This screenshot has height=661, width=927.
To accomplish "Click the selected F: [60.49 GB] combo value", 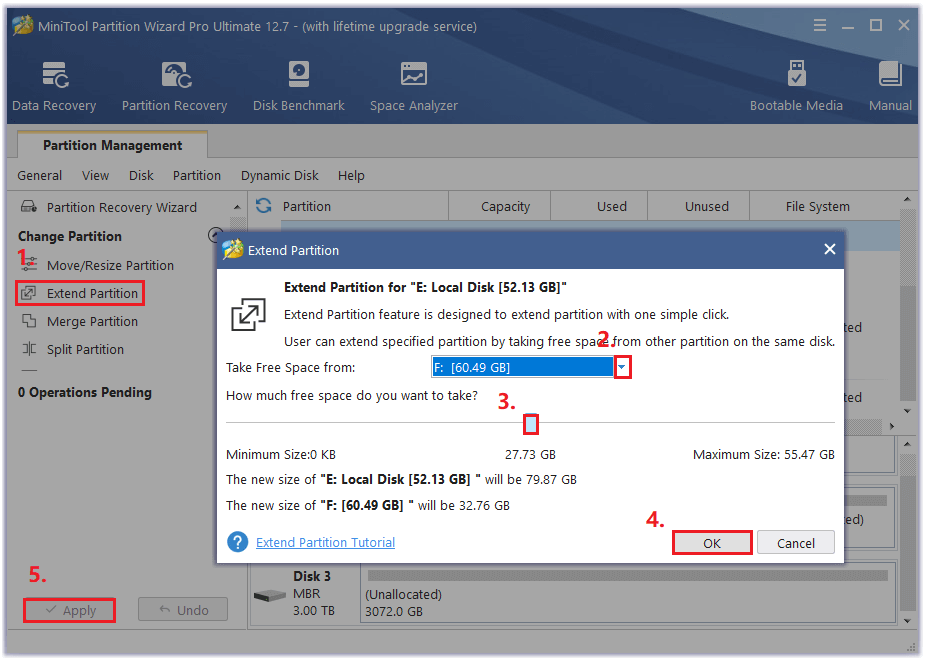I will 523,367.
